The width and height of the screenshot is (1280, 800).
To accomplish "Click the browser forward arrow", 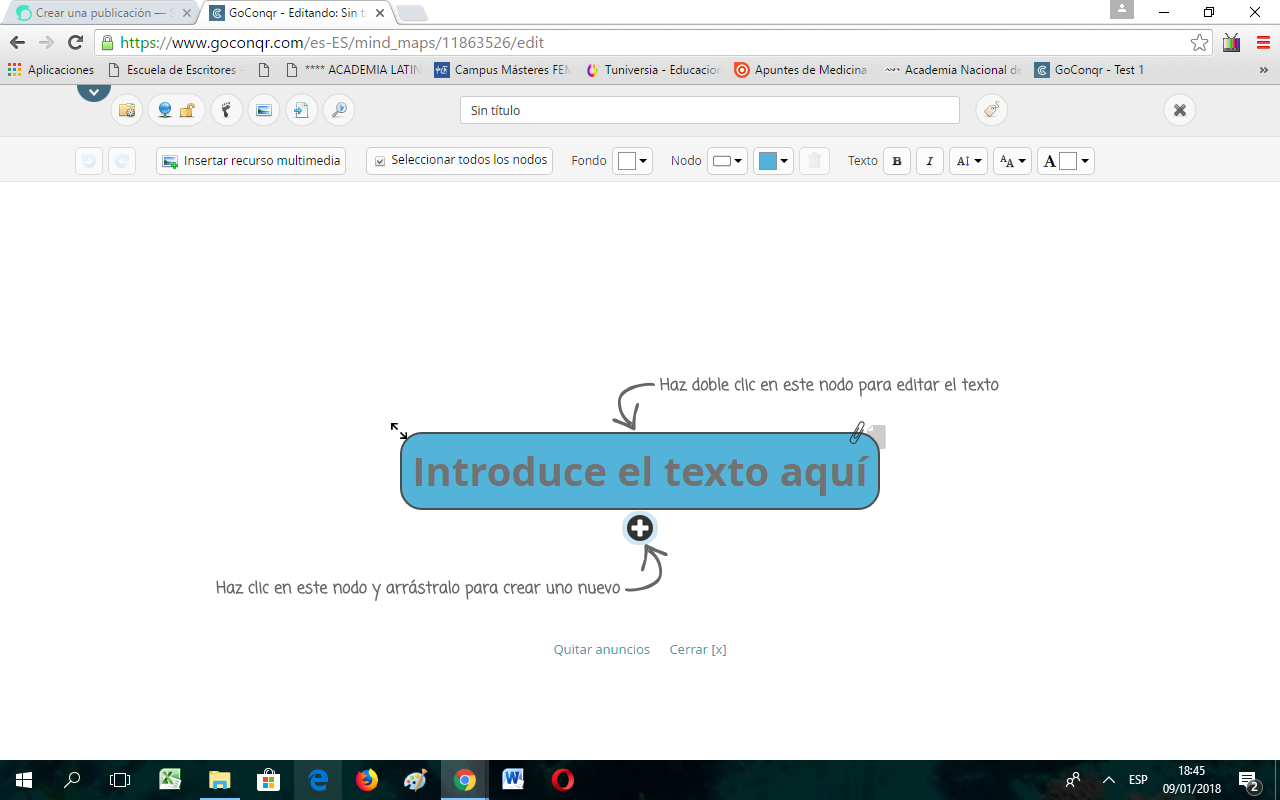I will click(46, 43).
